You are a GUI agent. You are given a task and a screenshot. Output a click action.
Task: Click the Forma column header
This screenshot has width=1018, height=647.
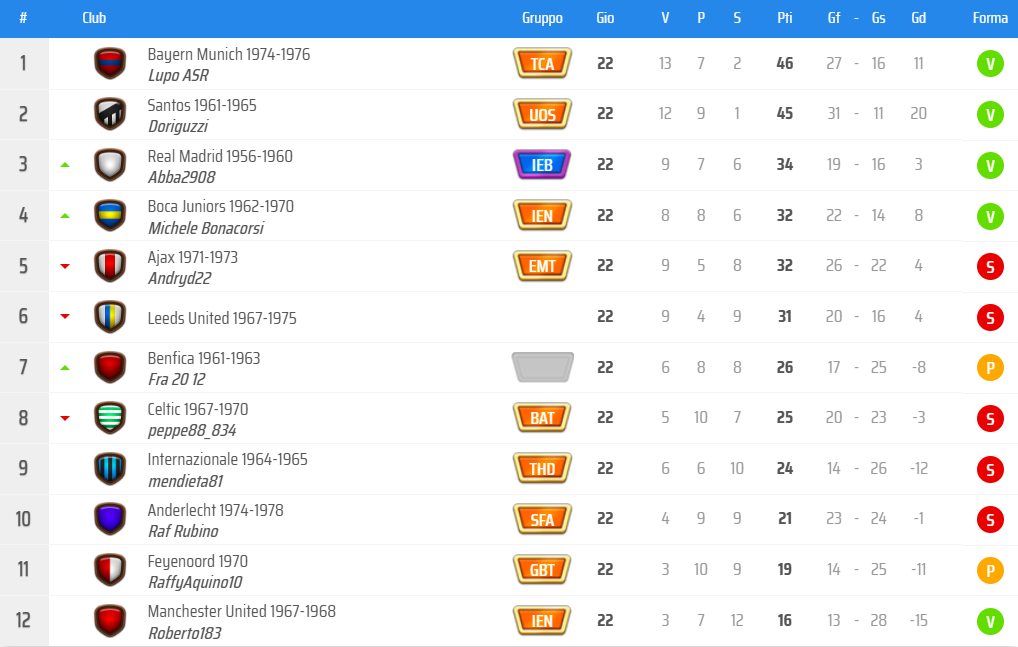coord(990,18)
